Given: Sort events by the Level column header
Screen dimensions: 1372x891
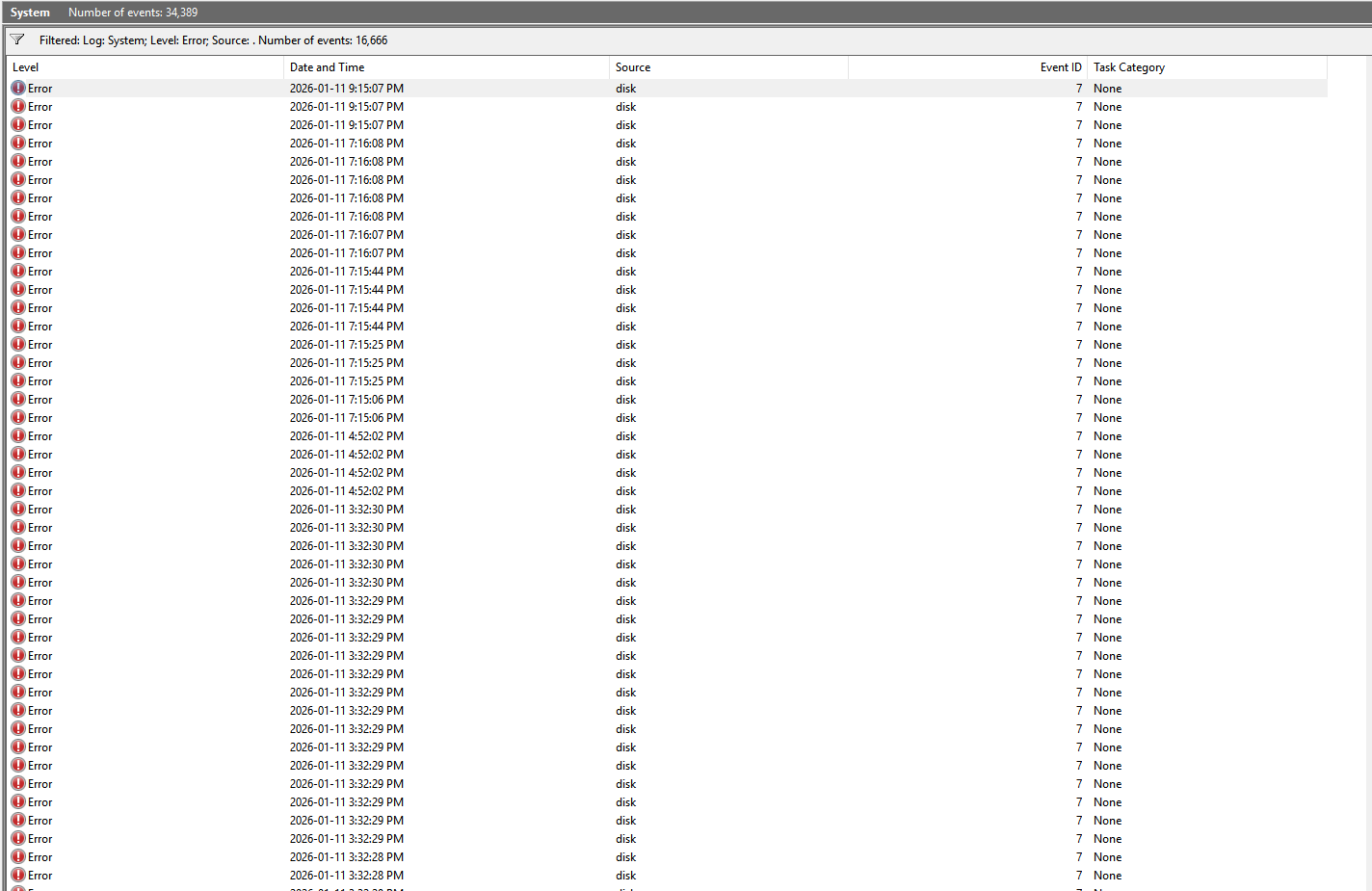Looking at the screenshot, I should 145,67.
